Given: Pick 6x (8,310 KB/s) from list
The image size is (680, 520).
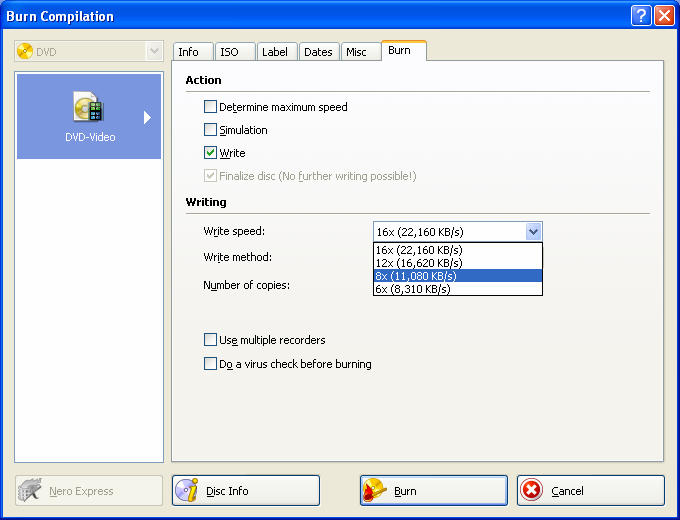Looking at the screenshot, I should click(x=457, y=289).
